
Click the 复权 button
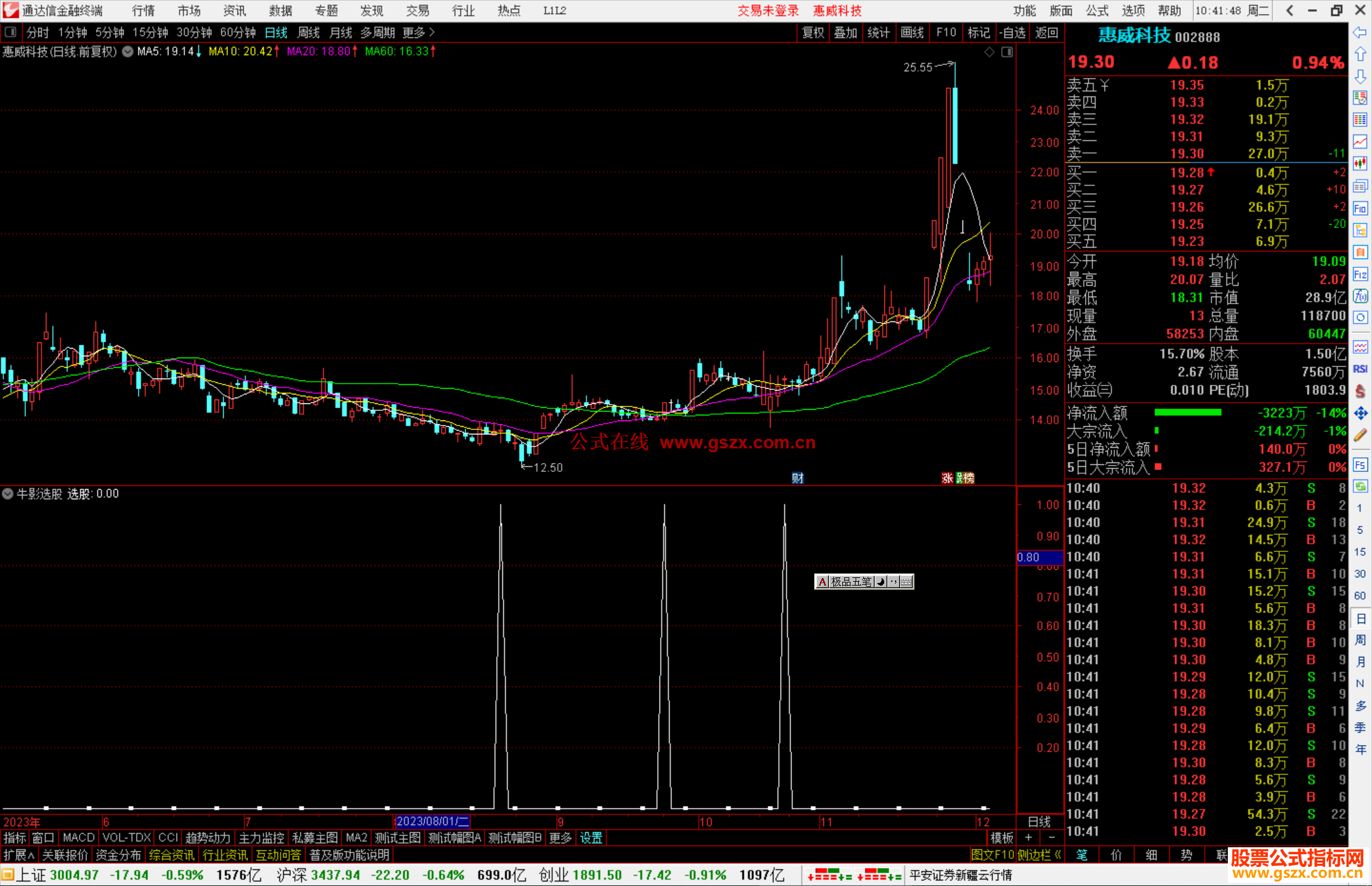pos(813,32)
